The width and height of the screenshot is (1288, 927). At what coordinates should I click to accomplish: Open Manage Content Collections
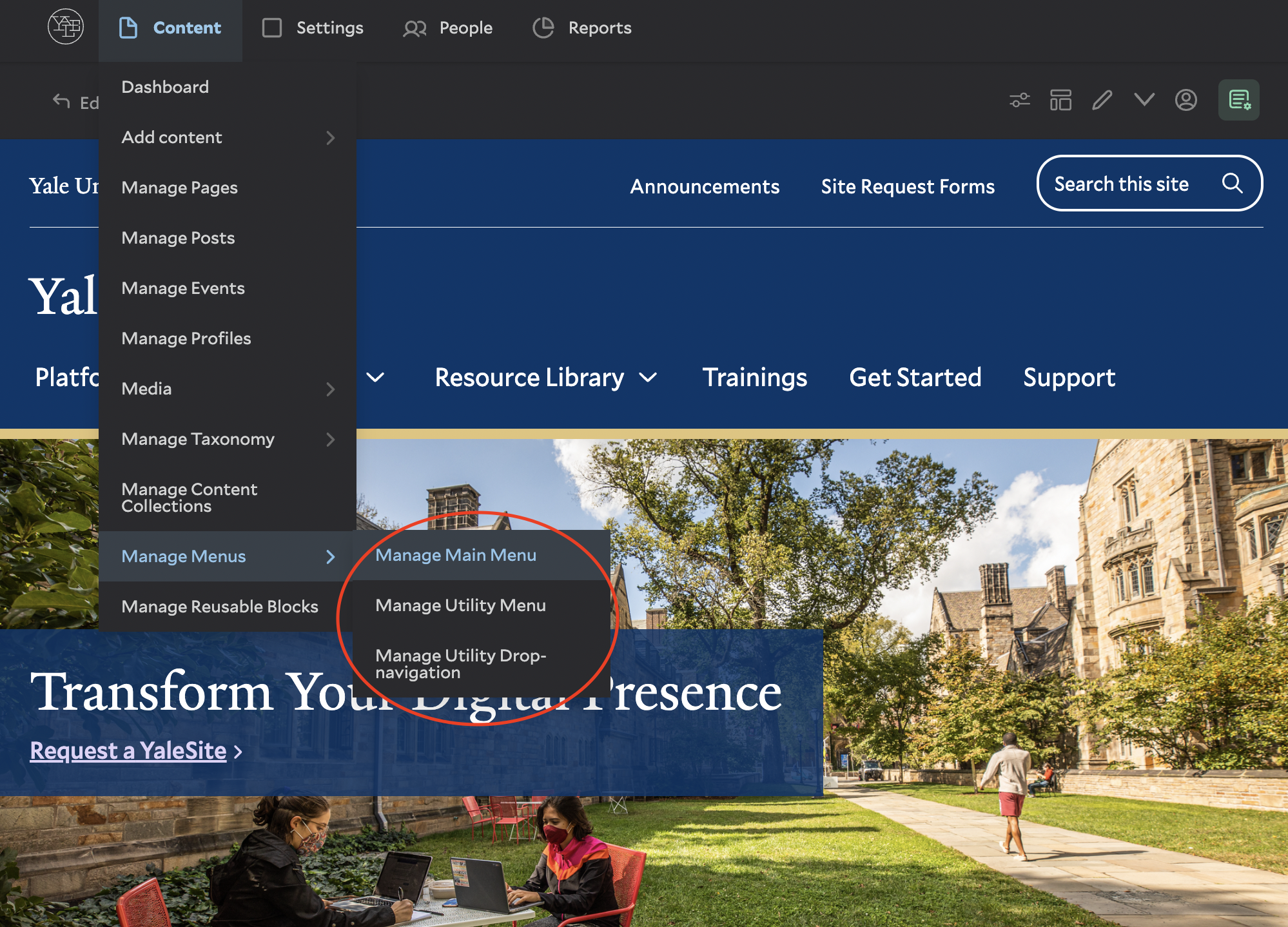(228, 498)
